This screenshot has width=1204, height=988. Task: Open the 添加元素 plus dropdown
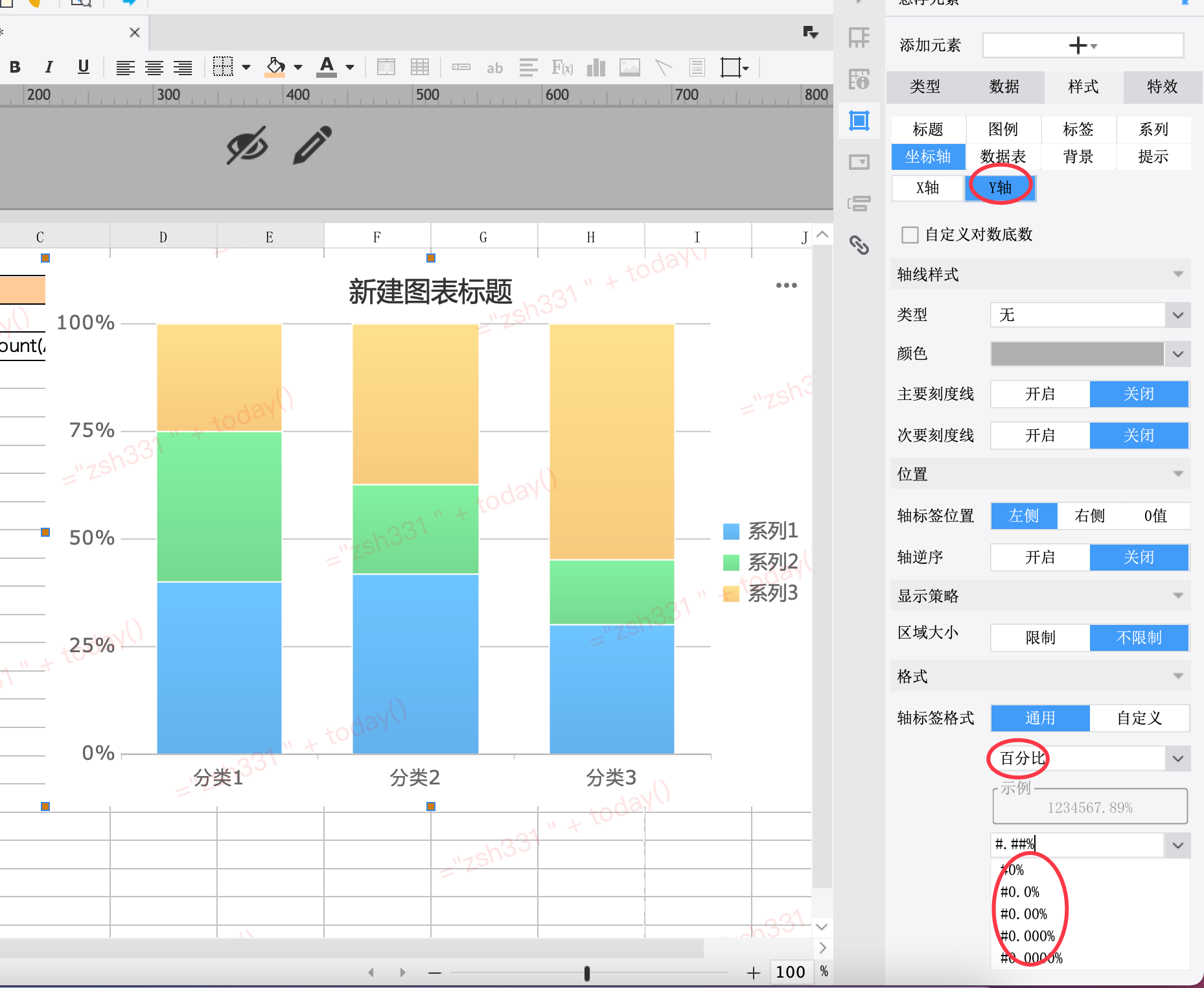[x=1083, y=45]
